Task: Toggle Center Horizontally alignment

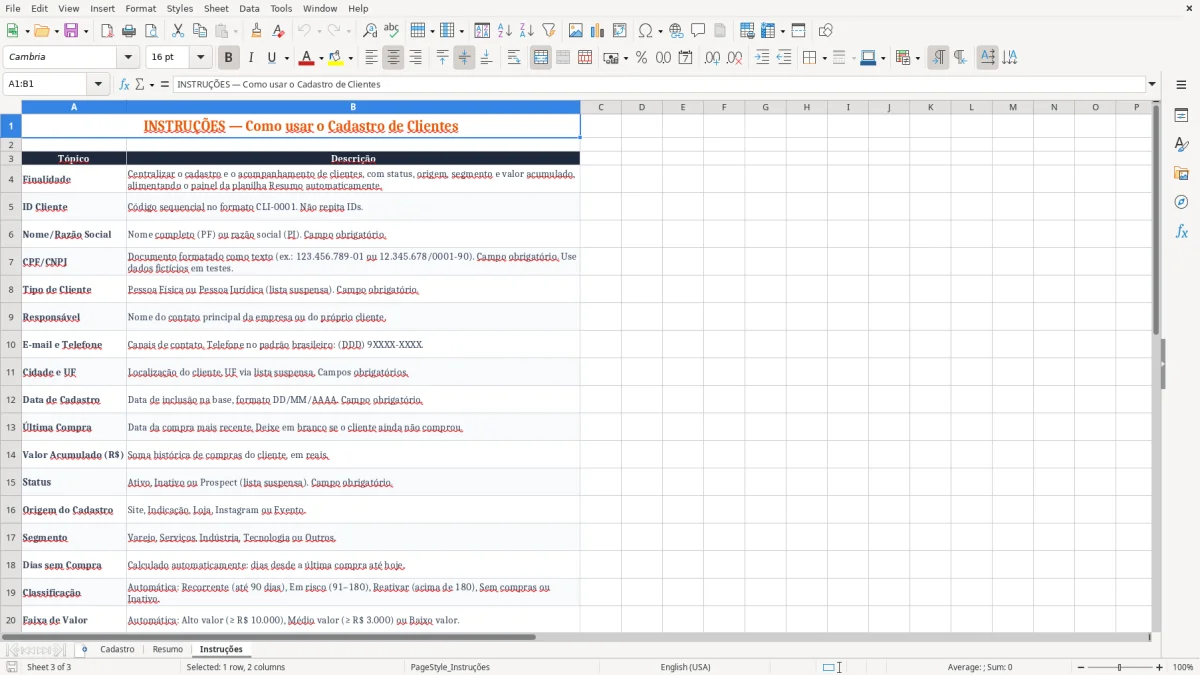Action: 393,58
